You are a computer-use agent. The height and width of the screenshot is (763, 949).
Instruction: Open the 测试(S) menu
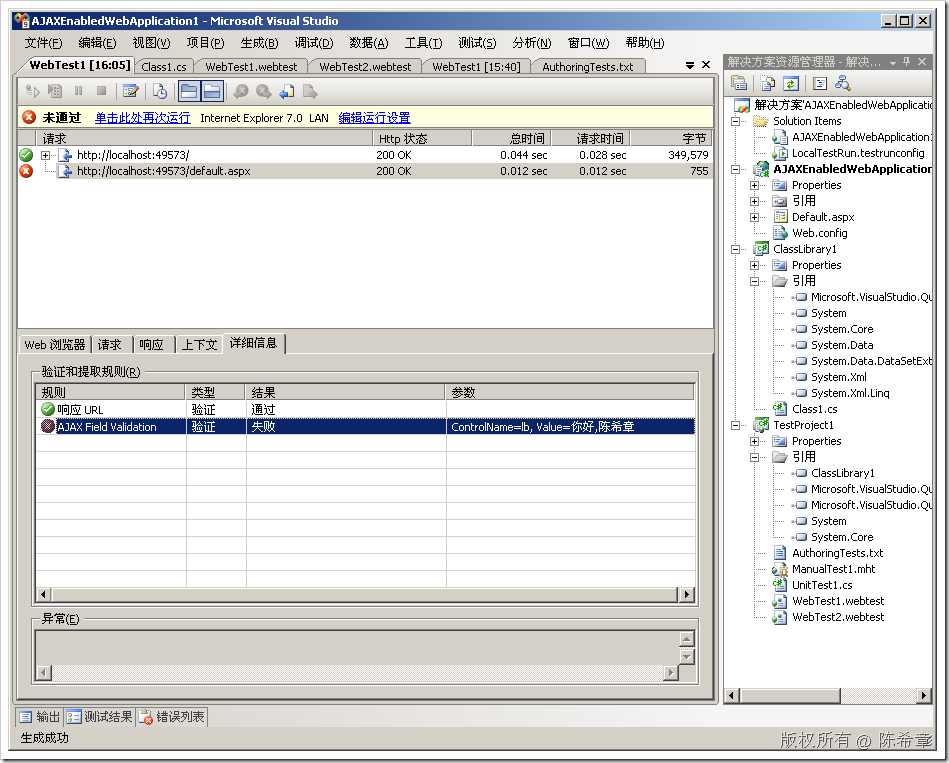coord(477,43)
